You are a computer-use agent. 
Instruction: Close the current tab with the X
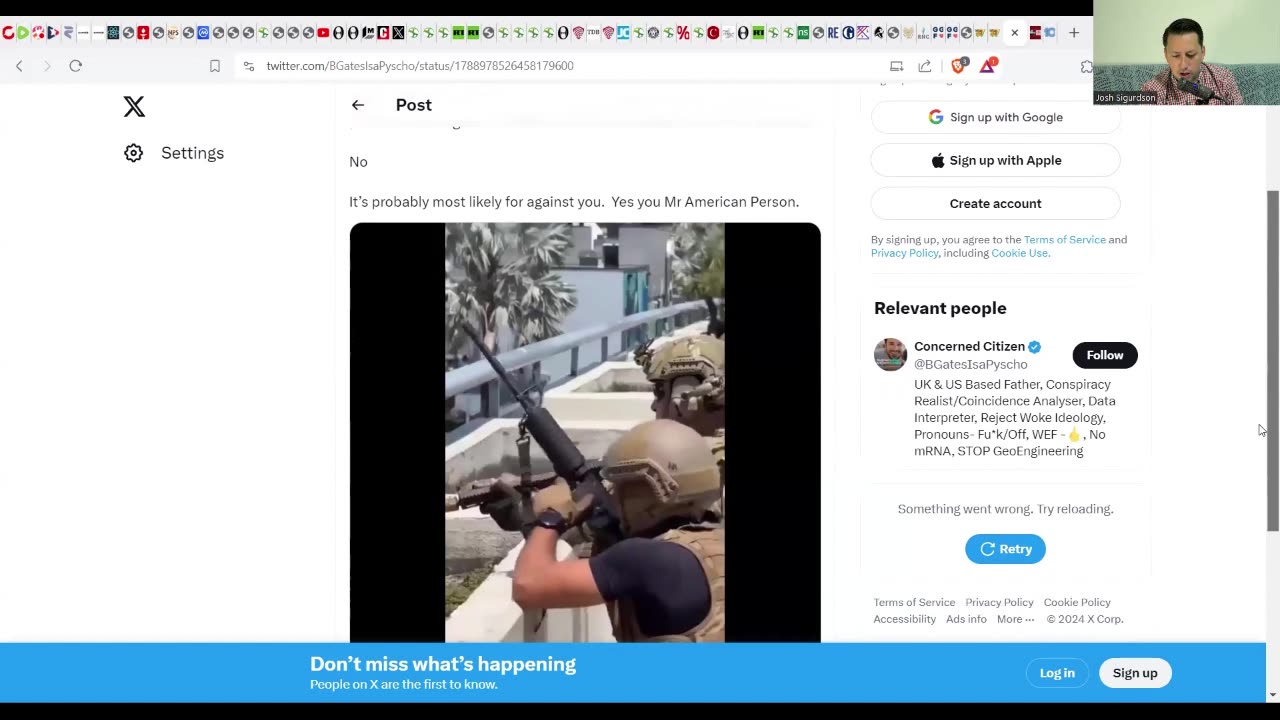[1014, 33]
